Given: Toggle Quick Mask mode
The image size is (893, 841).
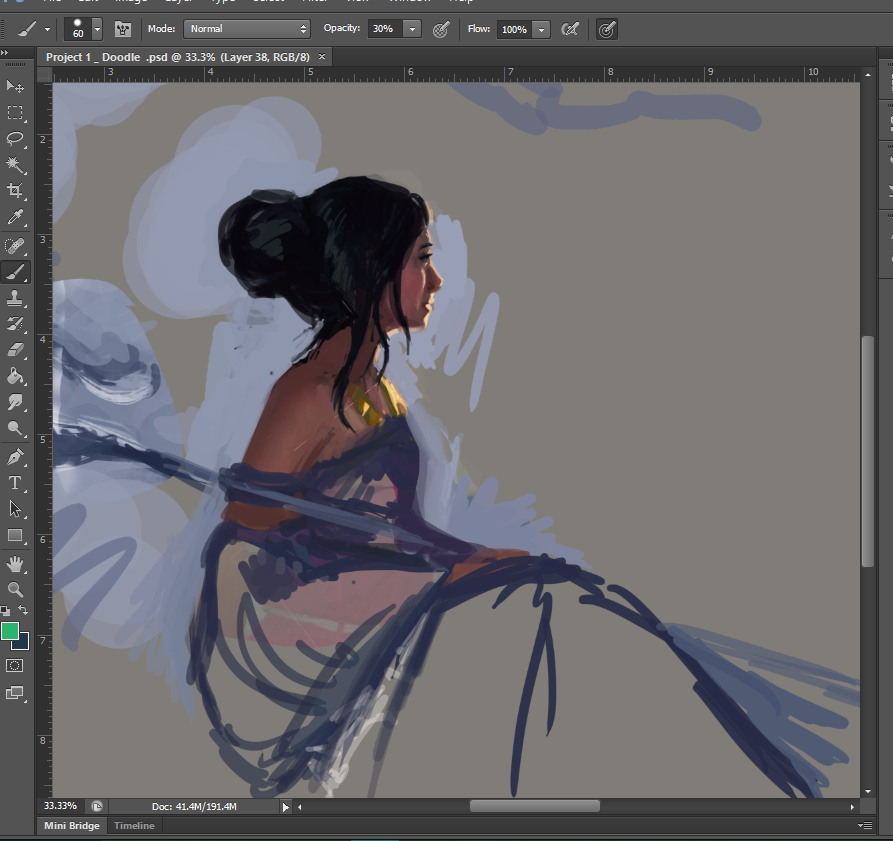Looking at the screenshot, I should click(15, 665).
